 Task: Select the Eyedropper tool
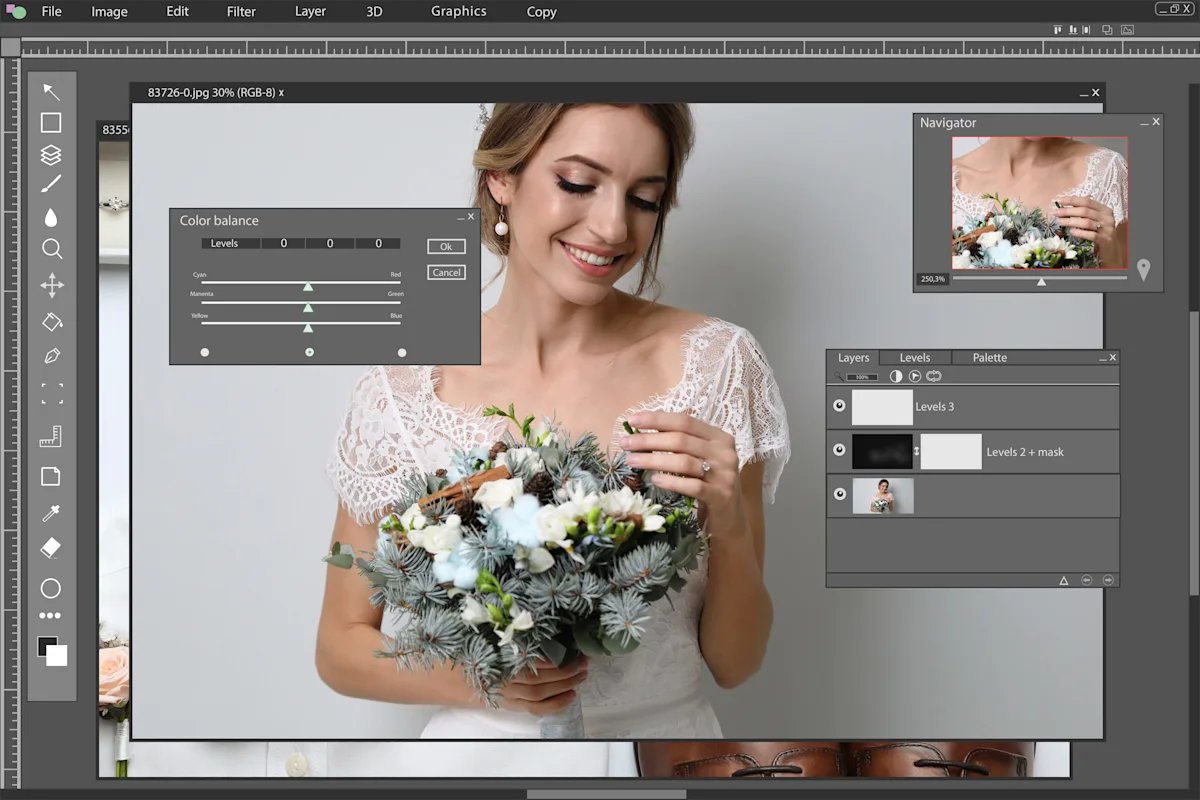click(51, 513)
